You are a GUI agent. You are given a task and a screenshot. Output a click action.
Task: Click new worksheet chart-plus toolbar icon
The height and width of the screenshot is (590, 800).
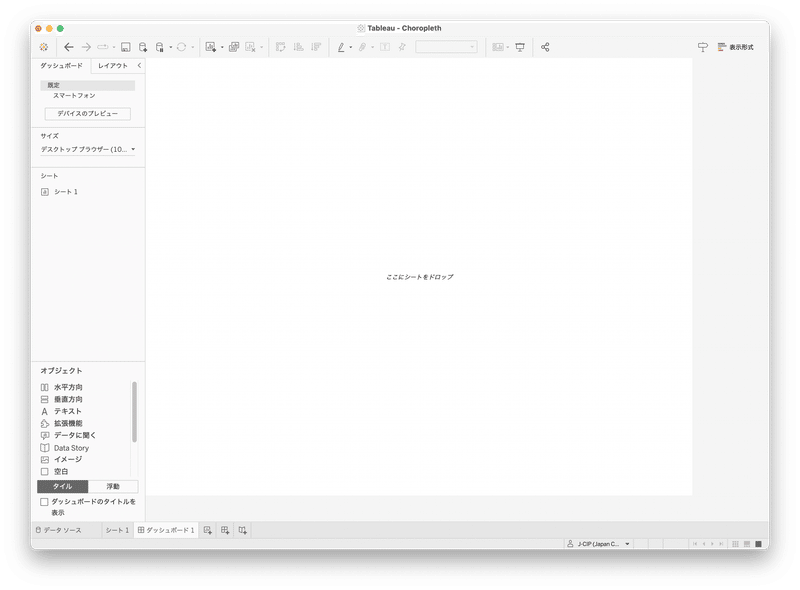(x=211, y=47)
